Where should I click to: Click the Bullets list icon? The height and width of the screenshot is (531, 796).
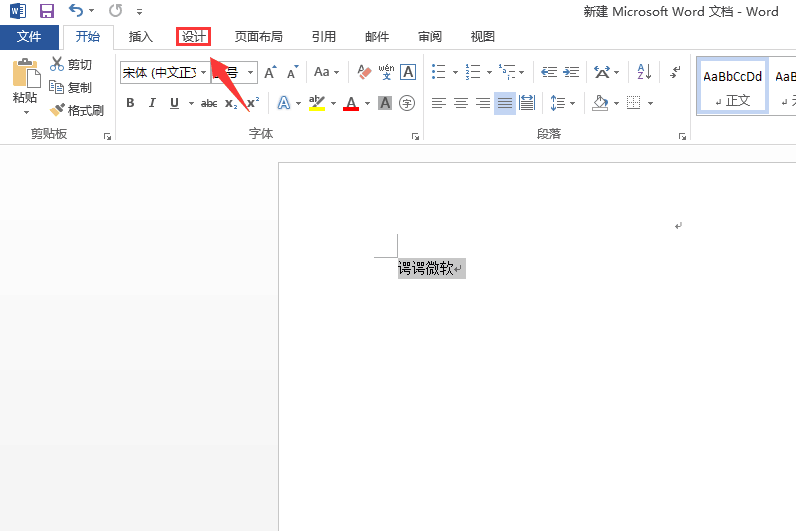coord(439,72)
